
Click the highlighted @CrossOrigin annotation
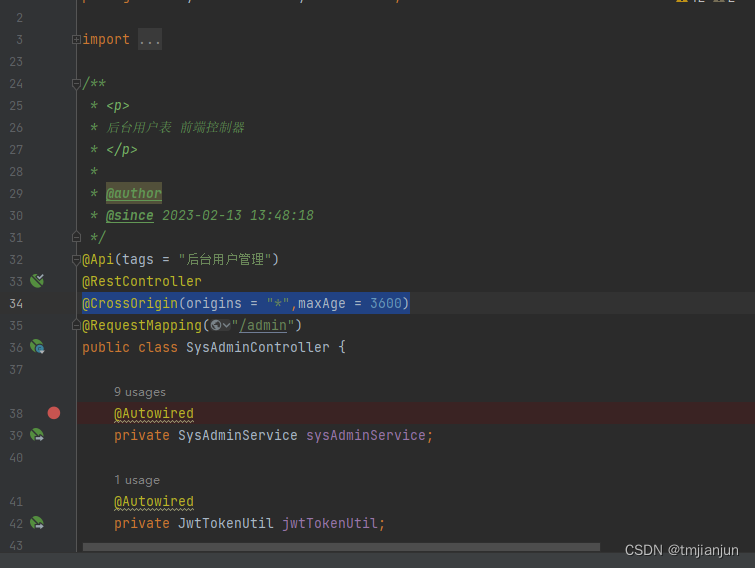pyautogui.click(x=246, y=303)
